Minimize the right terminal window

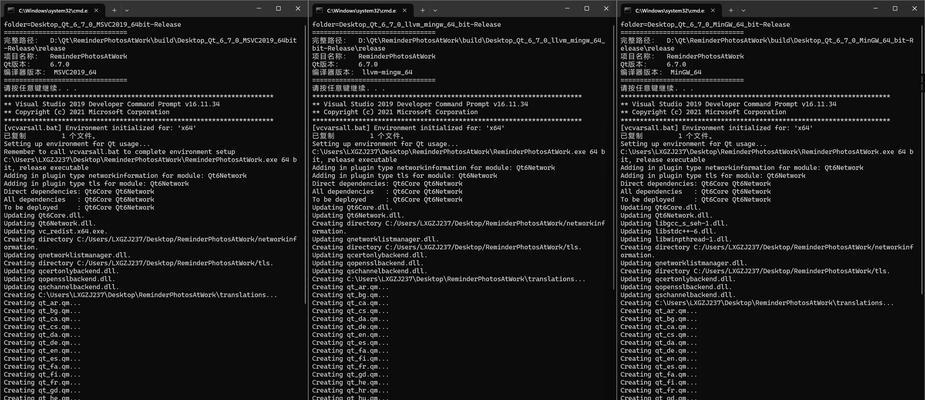876,9
